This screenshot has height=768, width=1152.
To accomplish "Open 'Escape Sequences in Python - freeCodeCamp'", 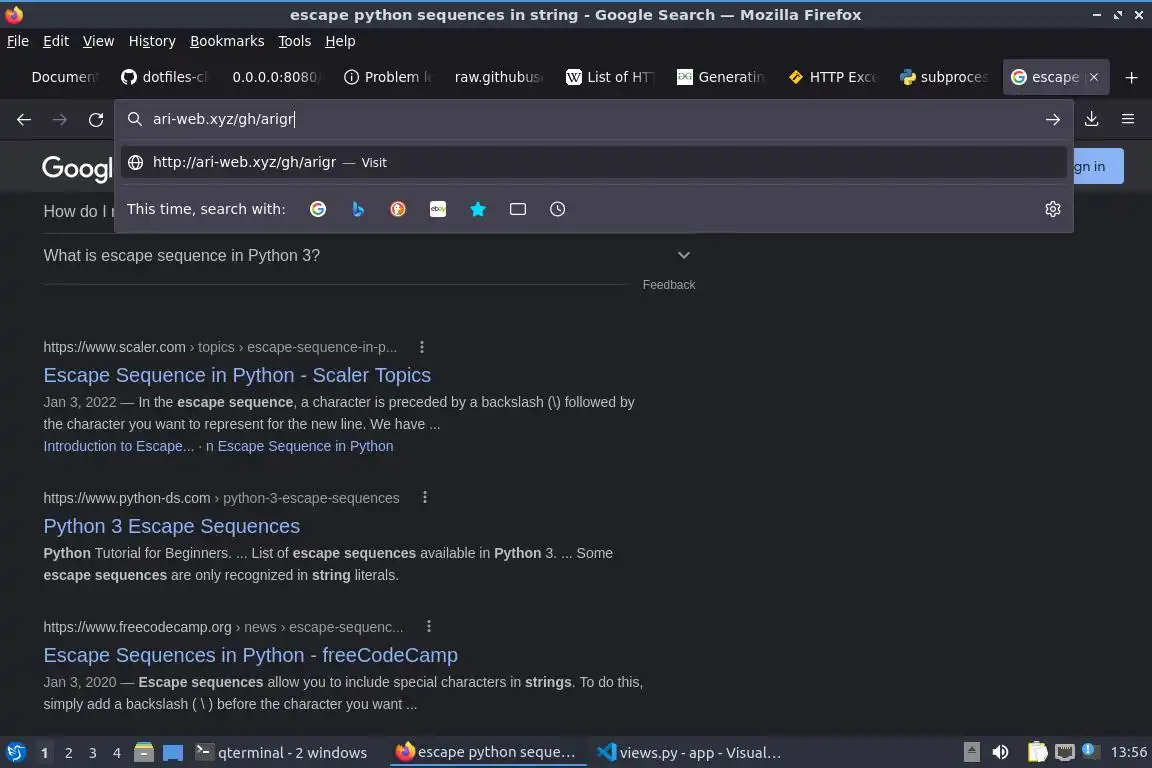I will click(251, 655).
